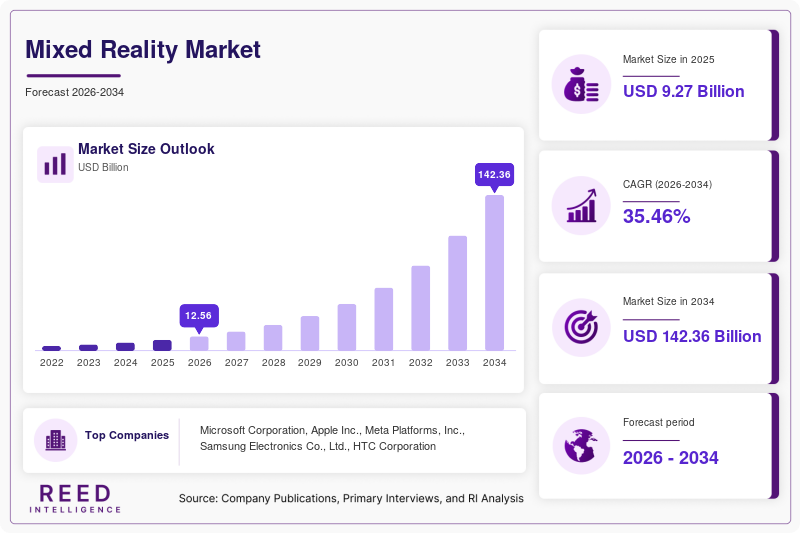Click the globe icon beside Forecast period
800x533 pixels.
(x=581, y=446)
